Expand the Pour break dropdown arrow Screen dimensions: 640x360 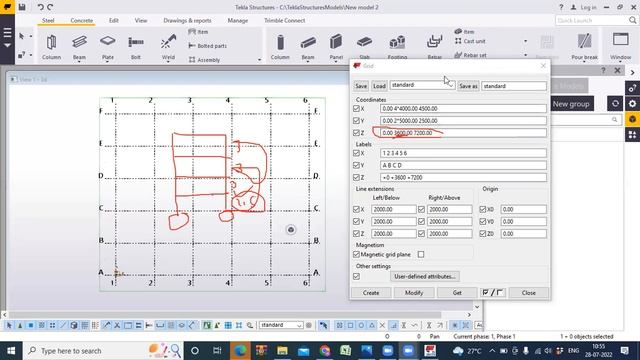[x=584, y=62]
